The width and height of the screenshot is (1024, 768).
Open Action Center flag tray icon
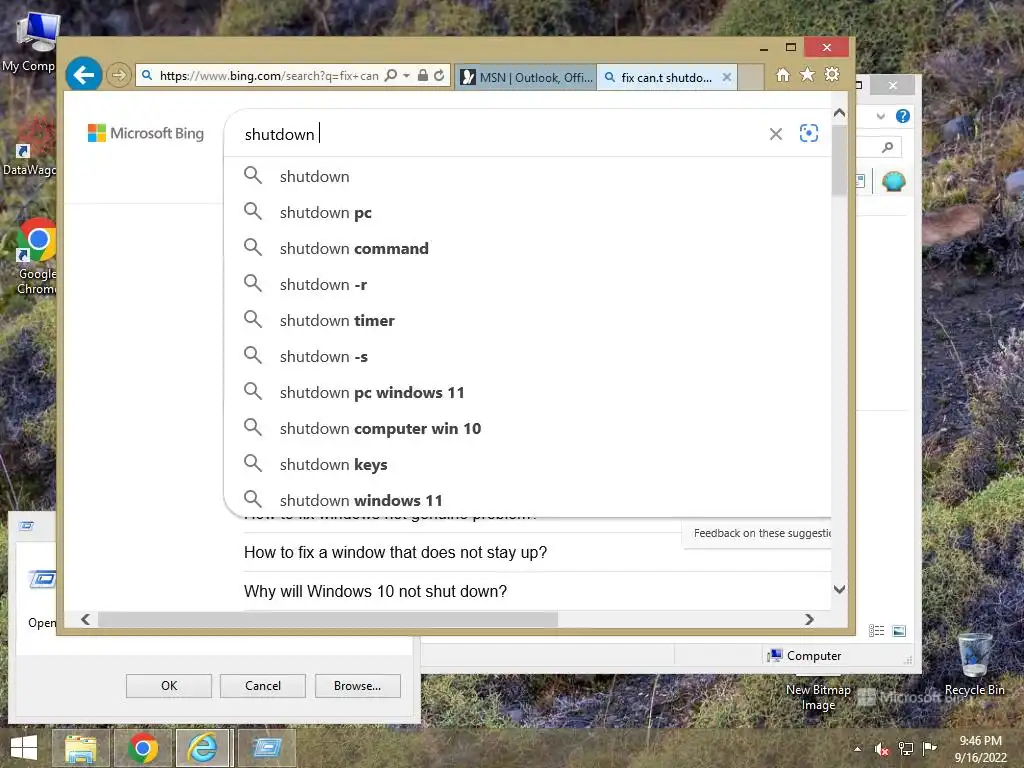(x=930, y=748)
